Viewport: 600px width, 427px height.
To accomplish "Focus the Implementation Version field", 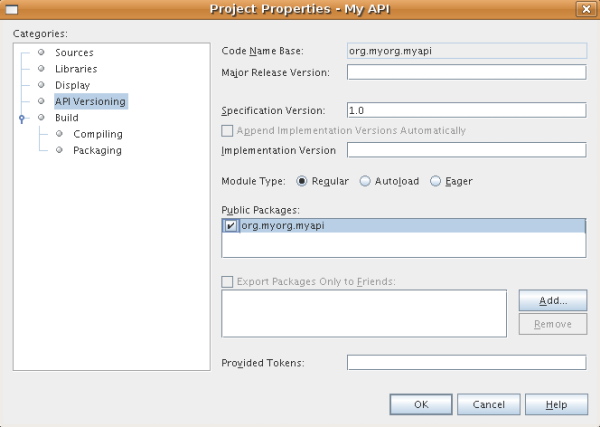I will tap(465, 150).
